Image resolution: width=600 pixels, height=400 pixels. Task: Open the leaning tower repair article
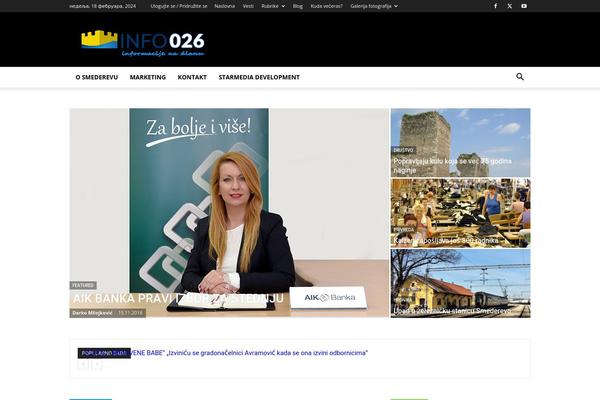[x=452, y=166]
